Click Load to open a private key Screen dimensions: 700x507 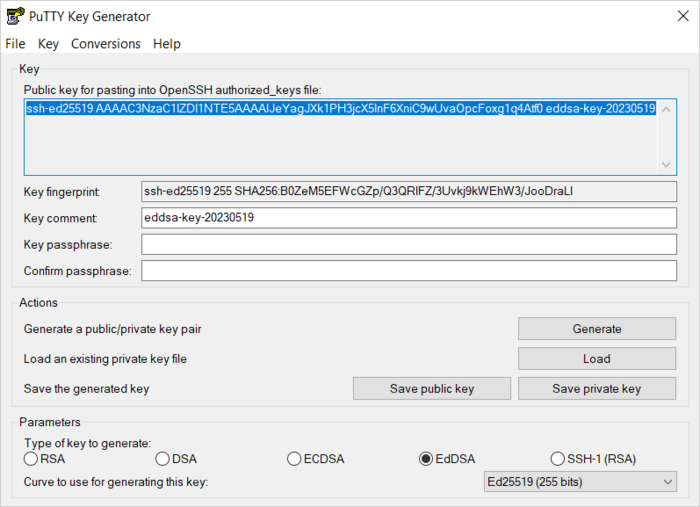(596, 358)
